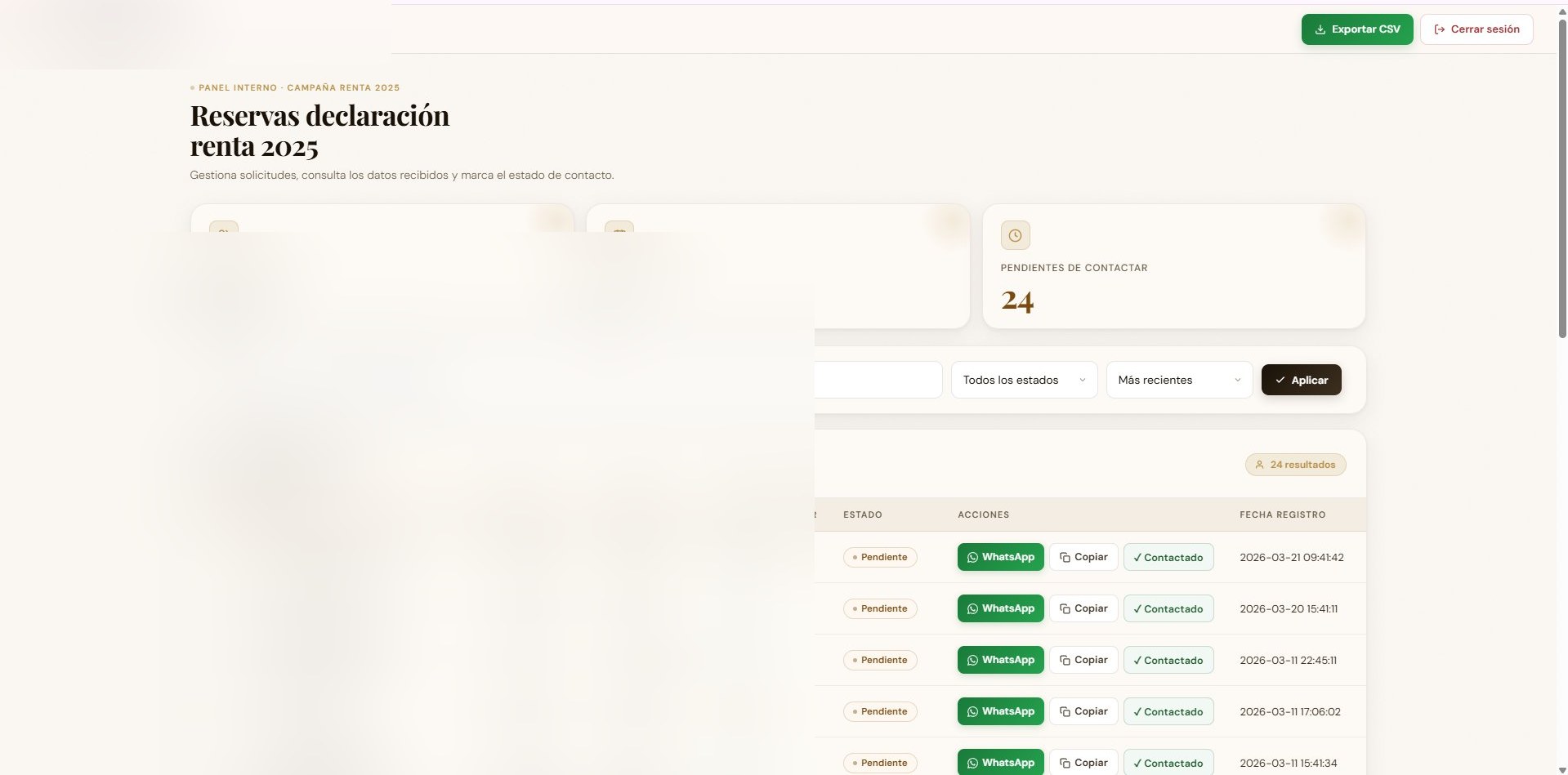This screenshot has width=1568, height=775.
Task: Open the Todos los estados dropdown
Action: click(1023, 380)
